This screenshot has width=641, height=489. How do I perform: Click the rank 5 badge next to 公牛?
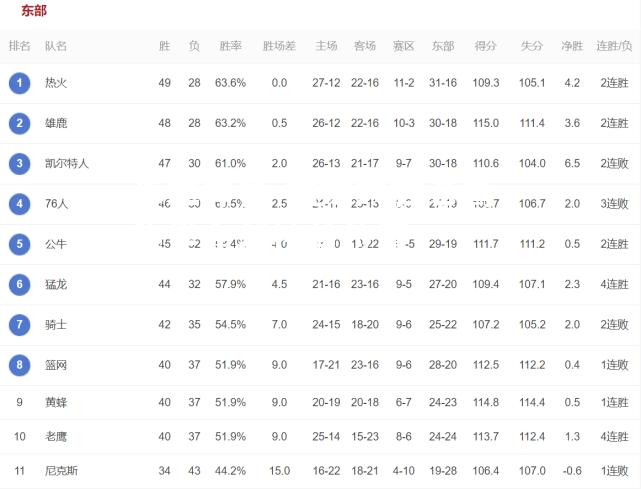20,244
